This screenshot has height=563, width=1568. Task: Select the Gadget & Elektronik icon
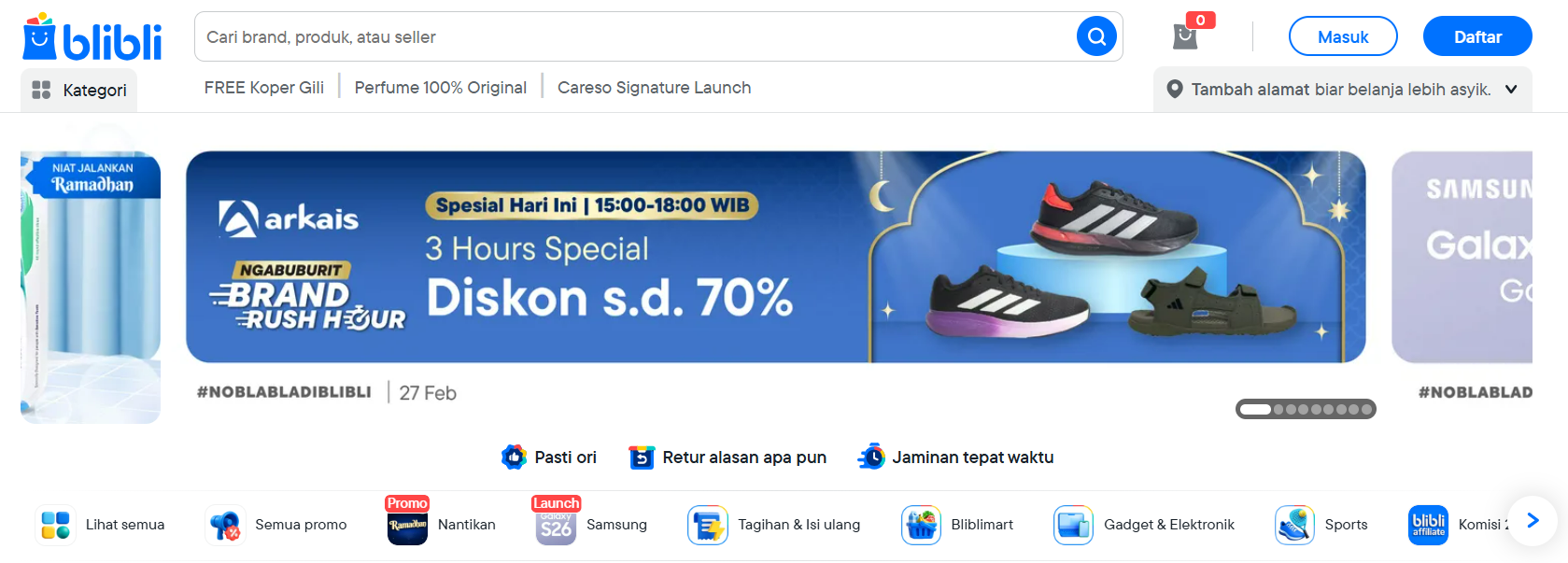[1073, 525]
